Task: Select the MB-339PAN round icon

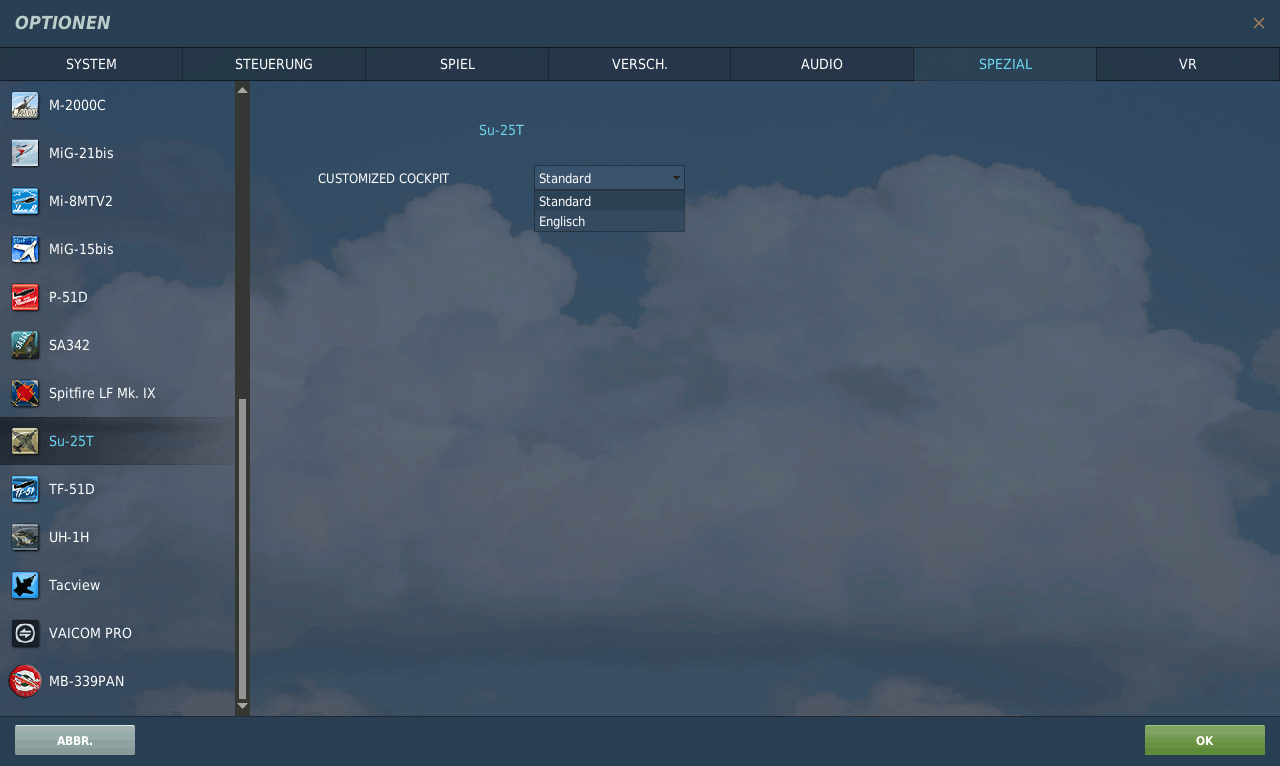Action: click(x=25, y=681)
